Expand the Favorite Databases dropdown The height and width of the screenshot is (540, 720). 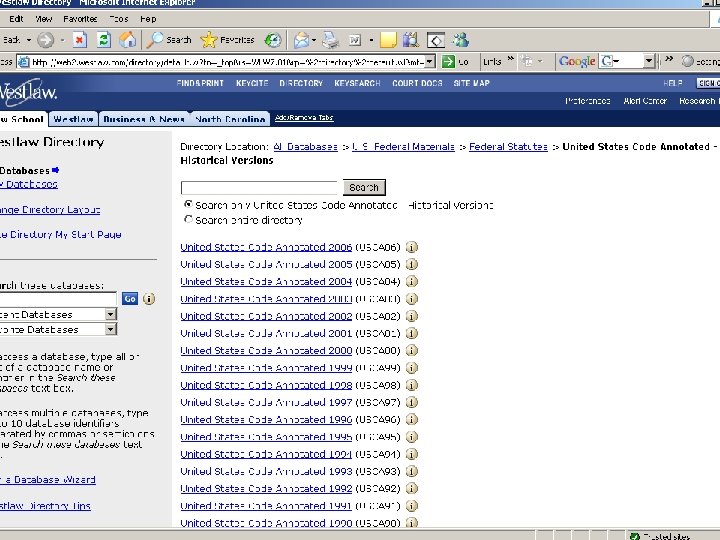tap(111, 329)
